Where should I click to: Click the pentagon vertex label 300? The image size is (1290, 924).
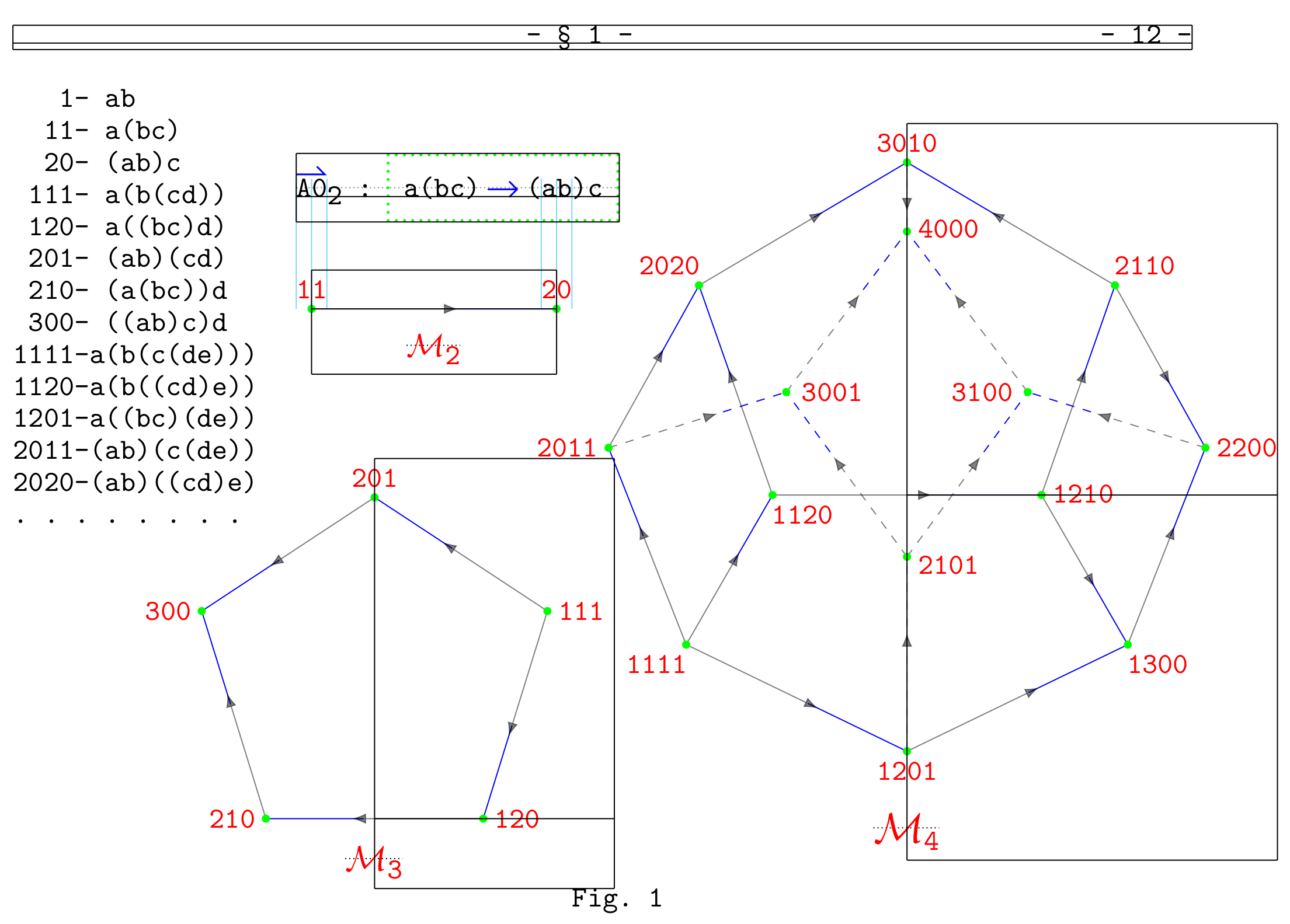pos(168,612)
